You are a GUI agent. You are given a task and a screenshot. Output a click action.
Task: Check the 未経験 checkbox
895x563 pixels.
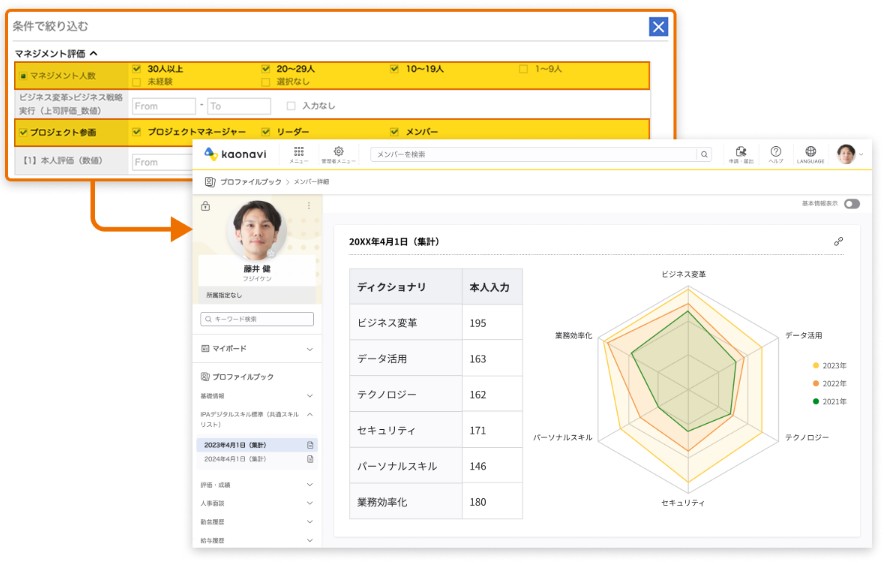[136, 82]
